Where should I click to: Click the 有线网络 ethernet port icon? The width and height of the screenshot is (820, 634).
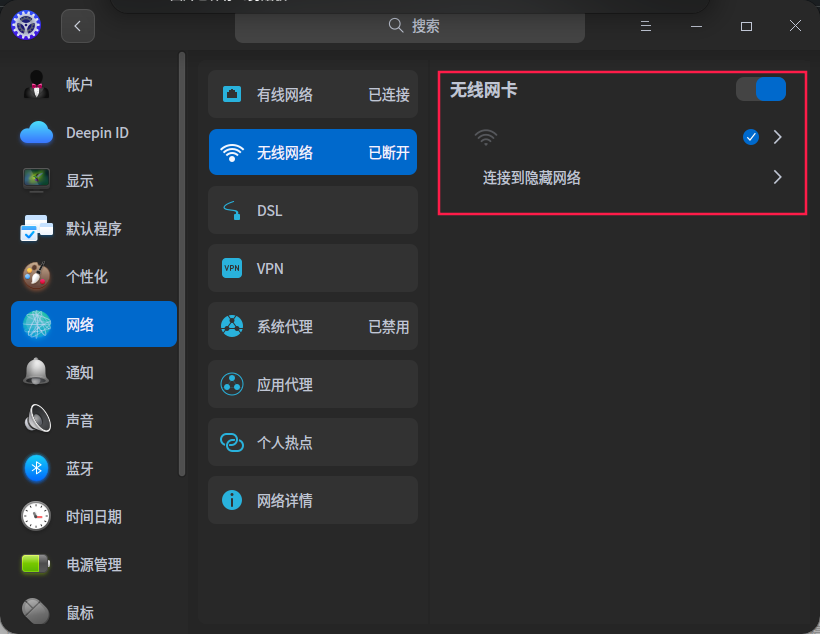(x=232, y=94)
